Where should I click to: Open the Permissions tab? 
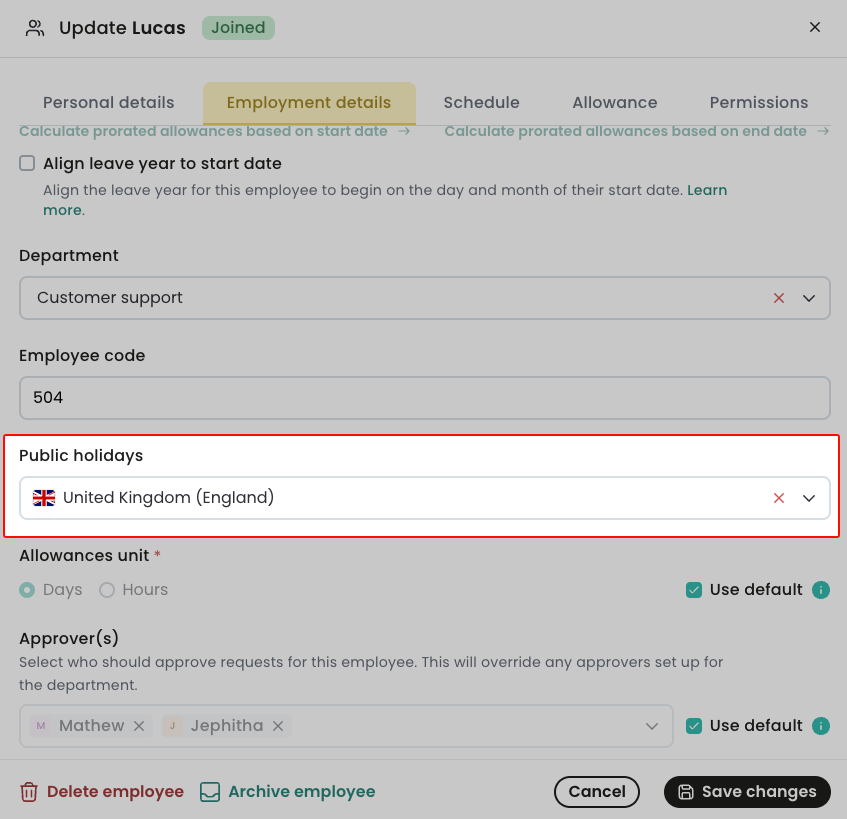point(758,102)
